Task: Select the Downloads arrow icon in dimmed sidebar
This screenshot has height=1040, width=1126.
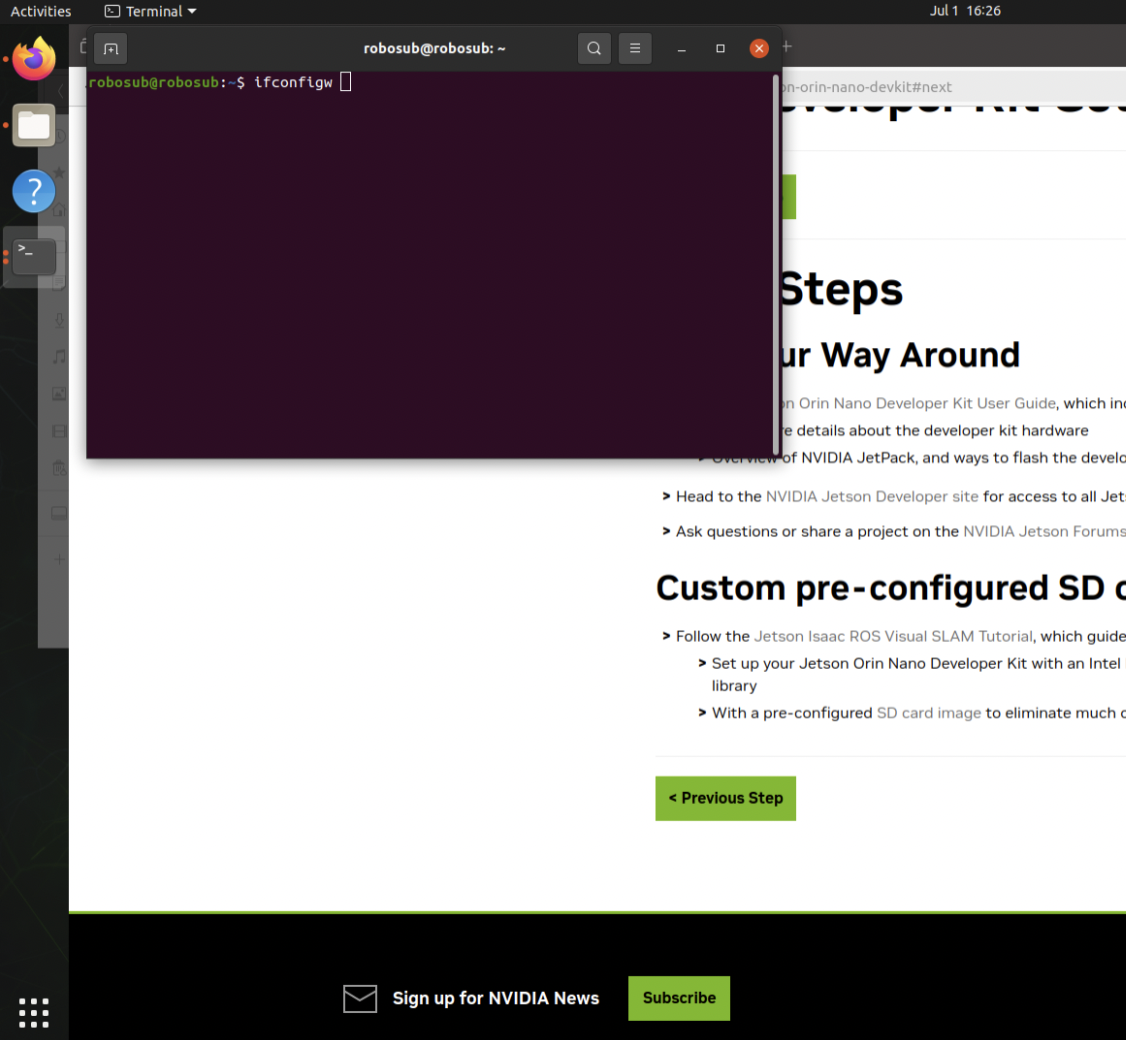Action: [x=59, y=320]
